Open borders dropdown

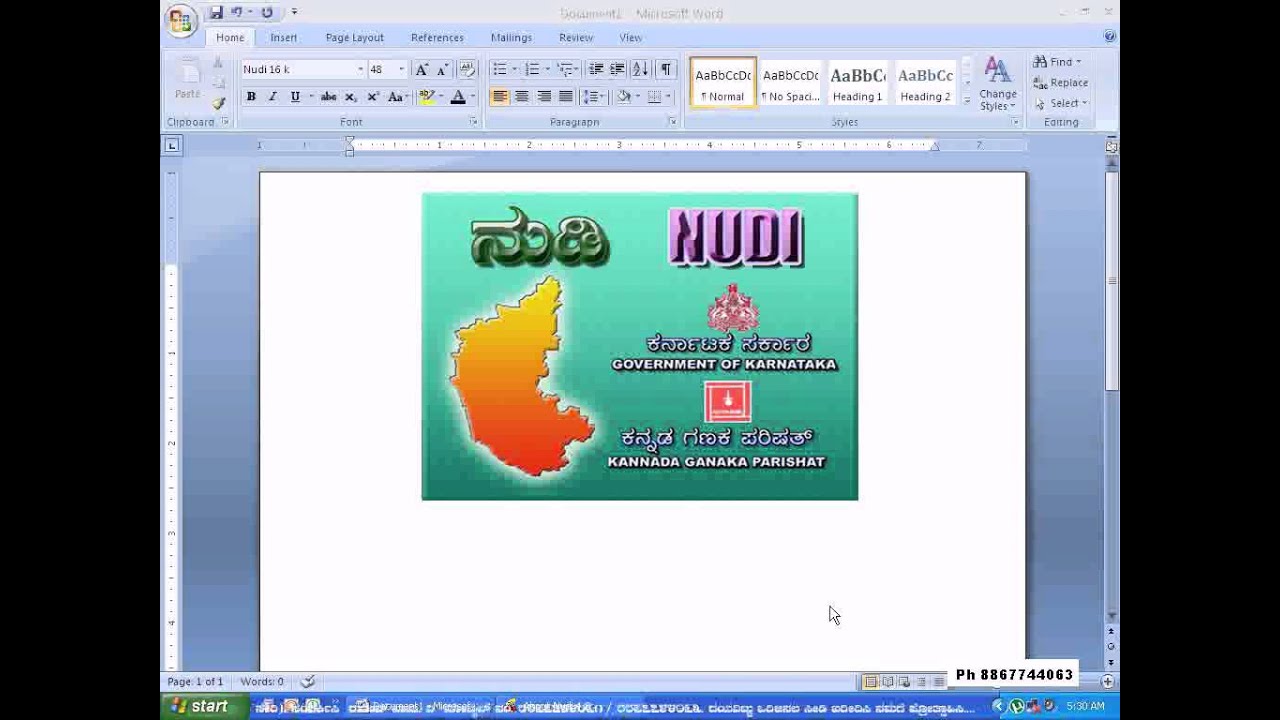[667, 97]
